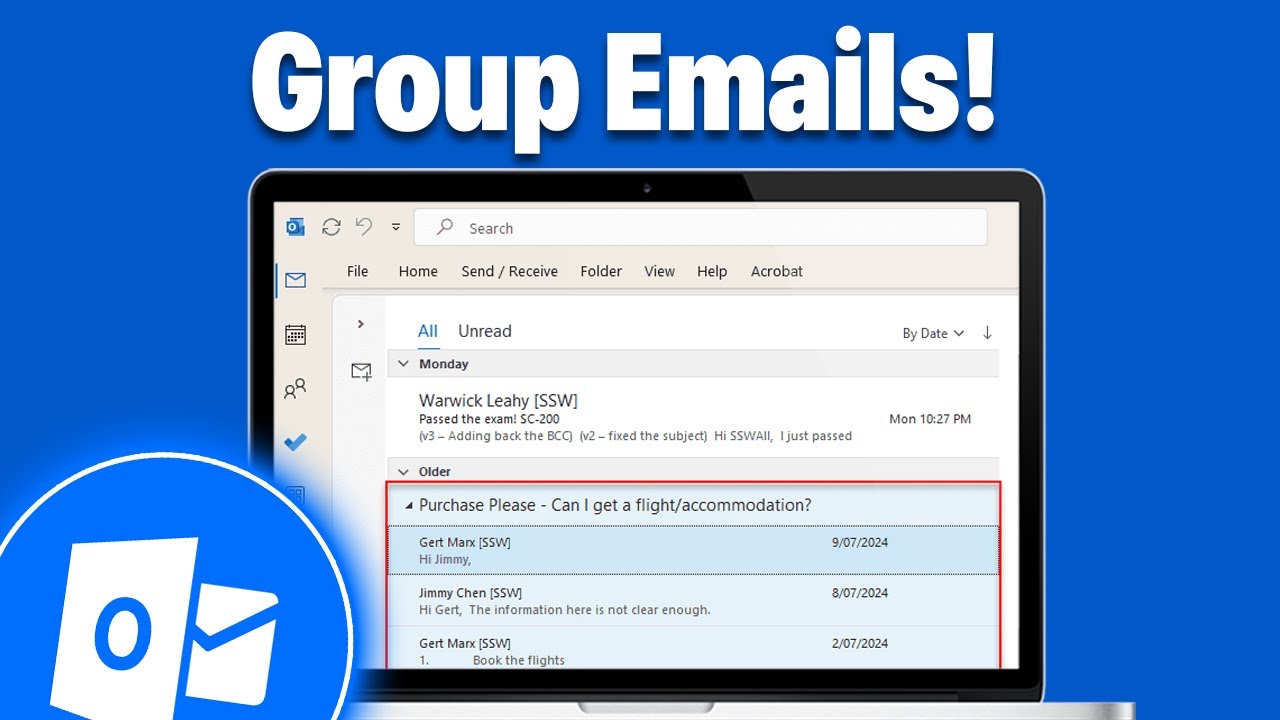The width and height of the screenshot is (1280, 720).
Task: Show Unread messages filter
Action: click(x=485, y=331)
